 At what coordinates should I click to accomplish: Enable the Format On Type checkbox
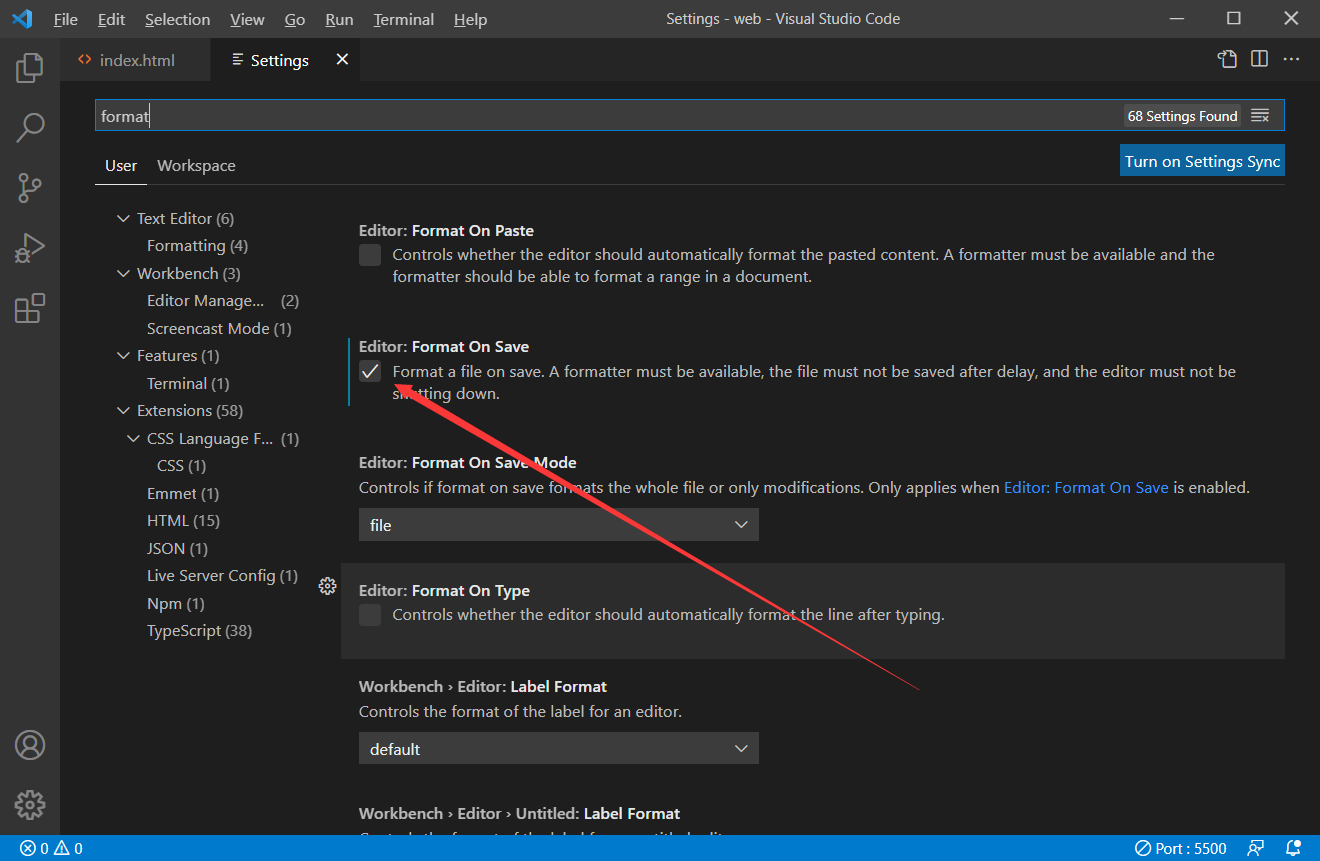click(370, 615)
